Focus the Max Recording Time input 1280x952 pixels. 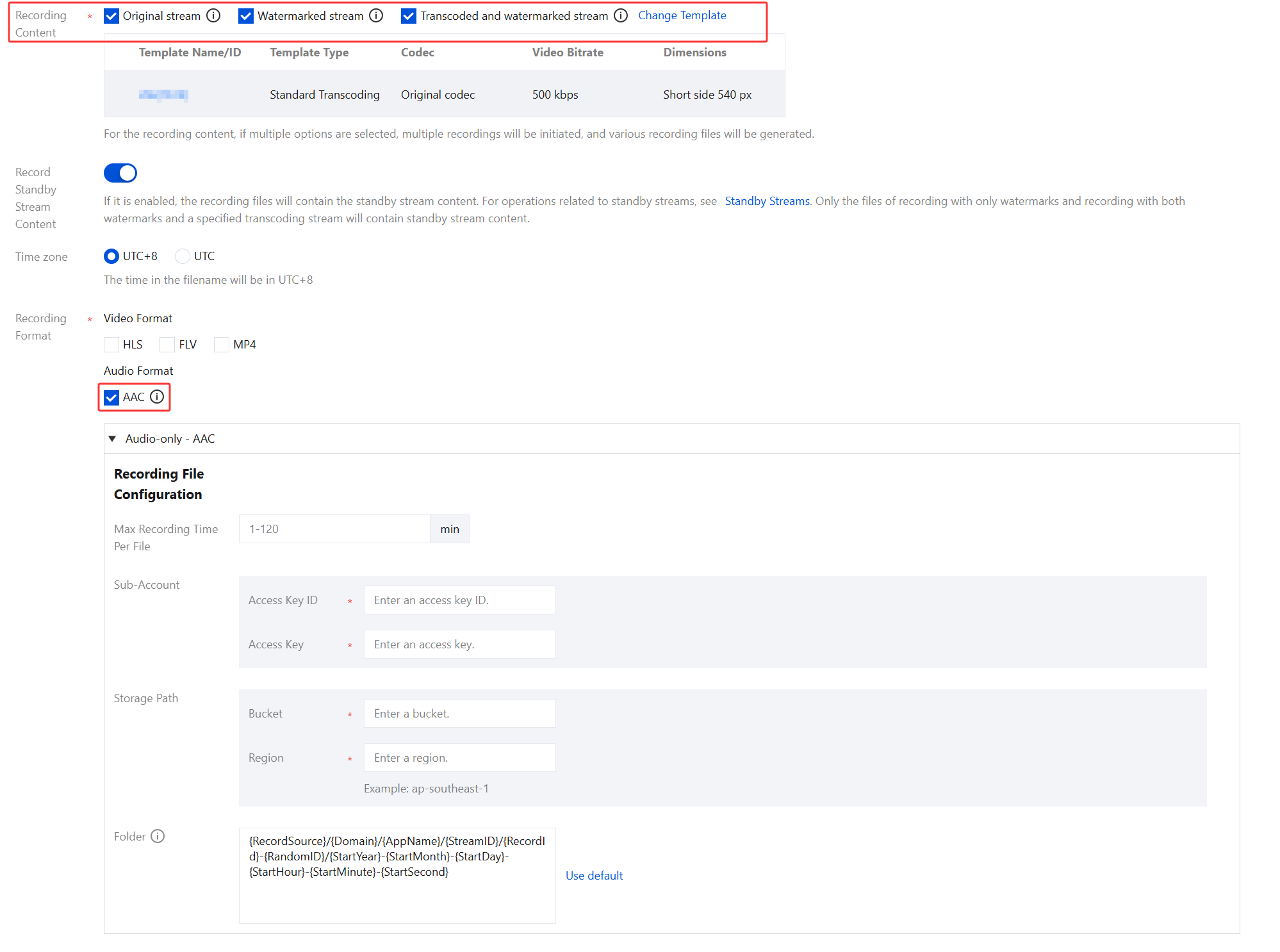pos(334,529)
